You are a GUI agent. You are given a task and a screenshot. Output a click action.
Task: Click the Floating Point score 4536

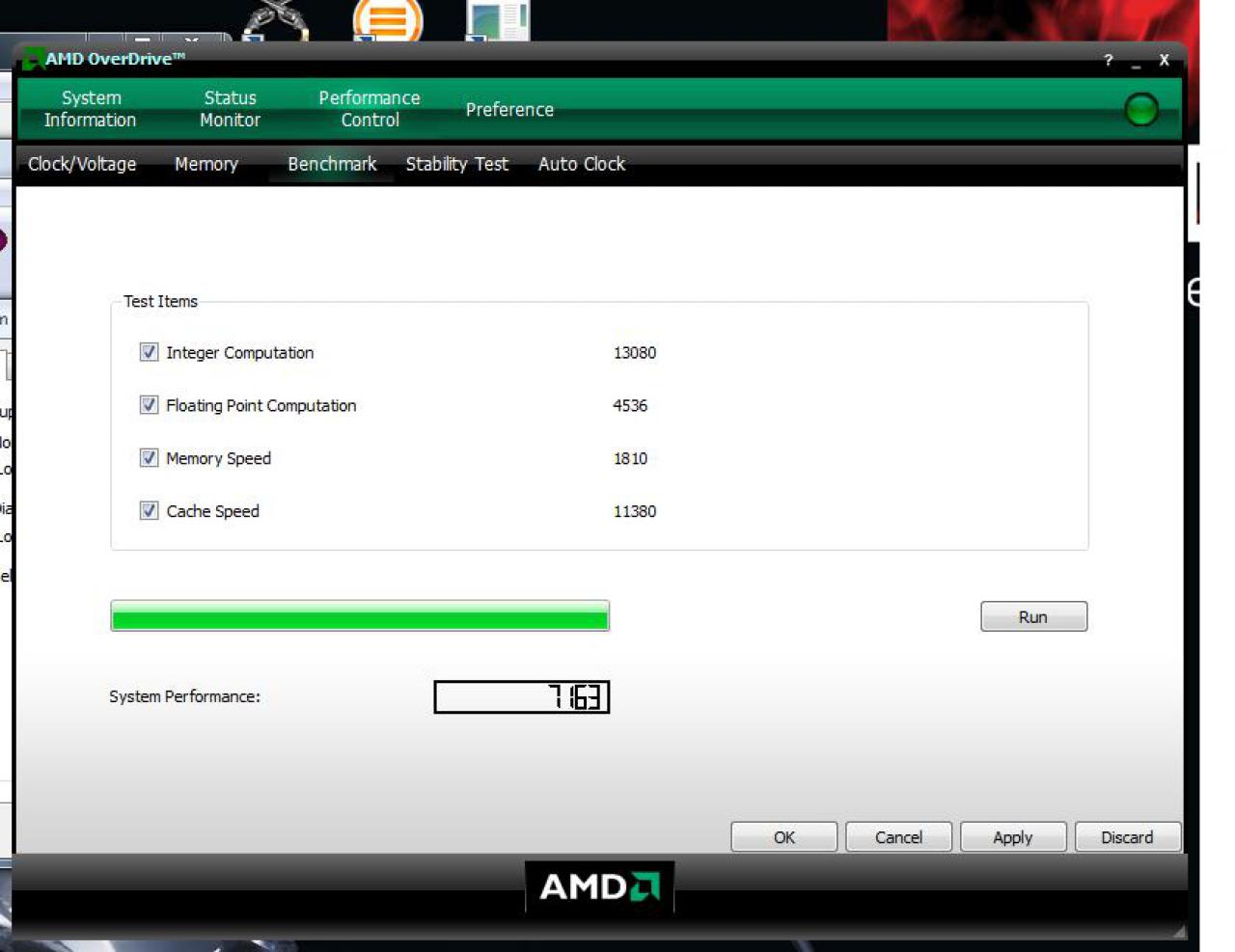630,406
